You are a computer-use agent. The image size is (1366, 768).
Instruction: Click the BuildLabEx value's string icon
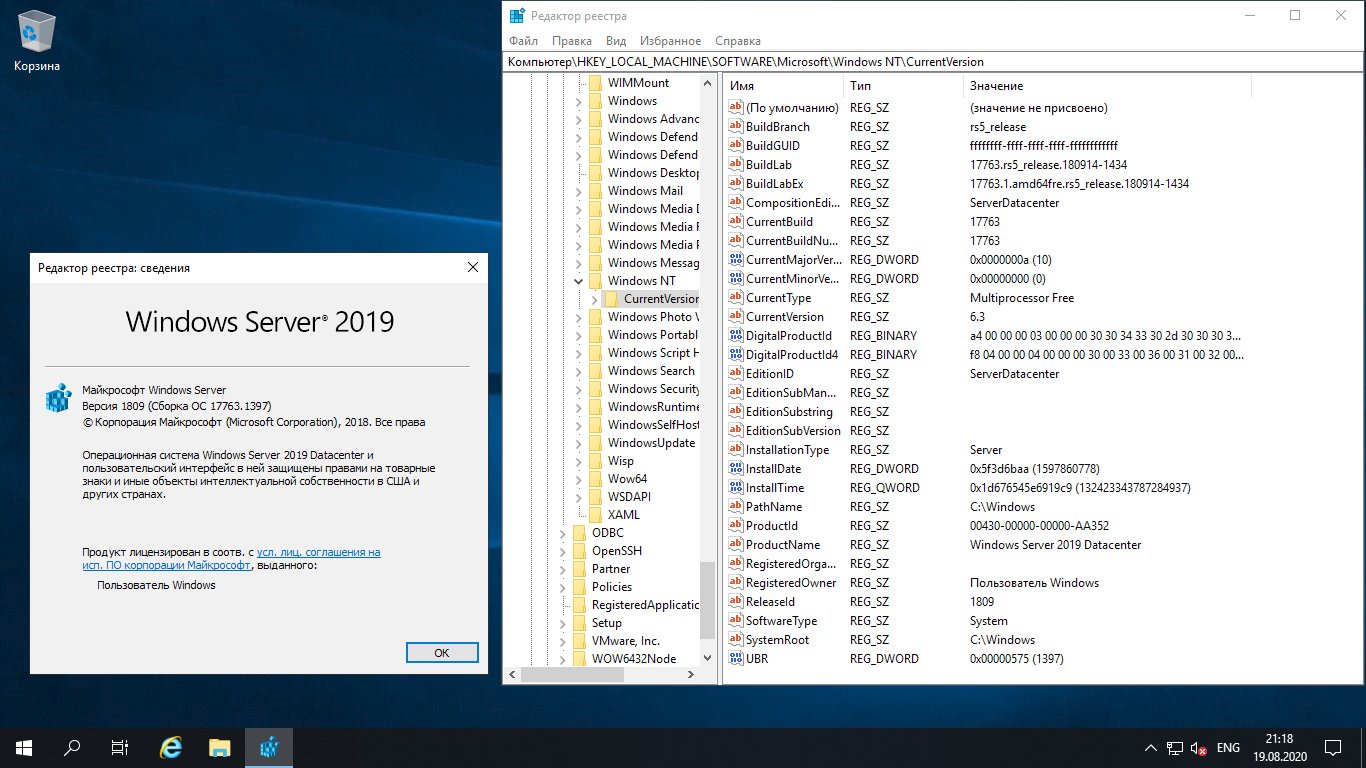[x=736, y=184]
